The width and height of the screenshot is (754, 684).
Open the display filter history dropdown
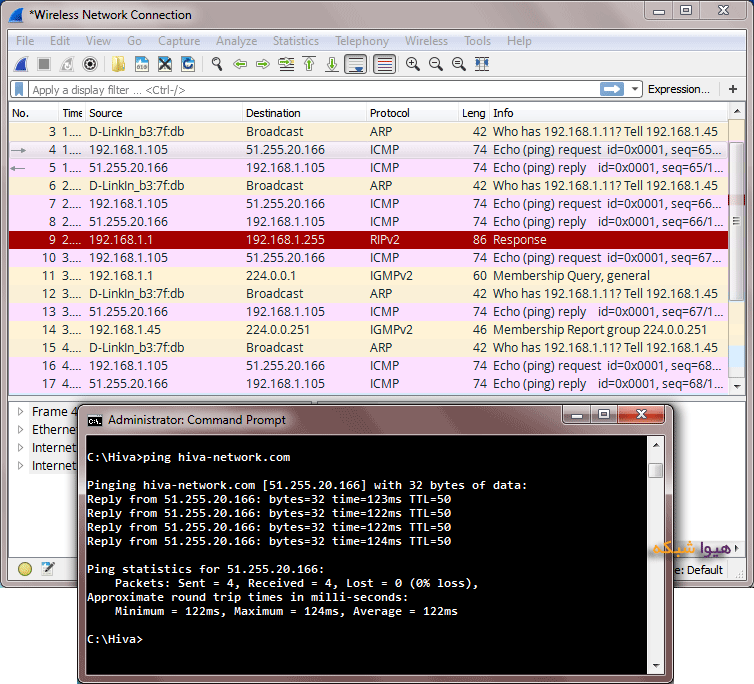(635, 89)
